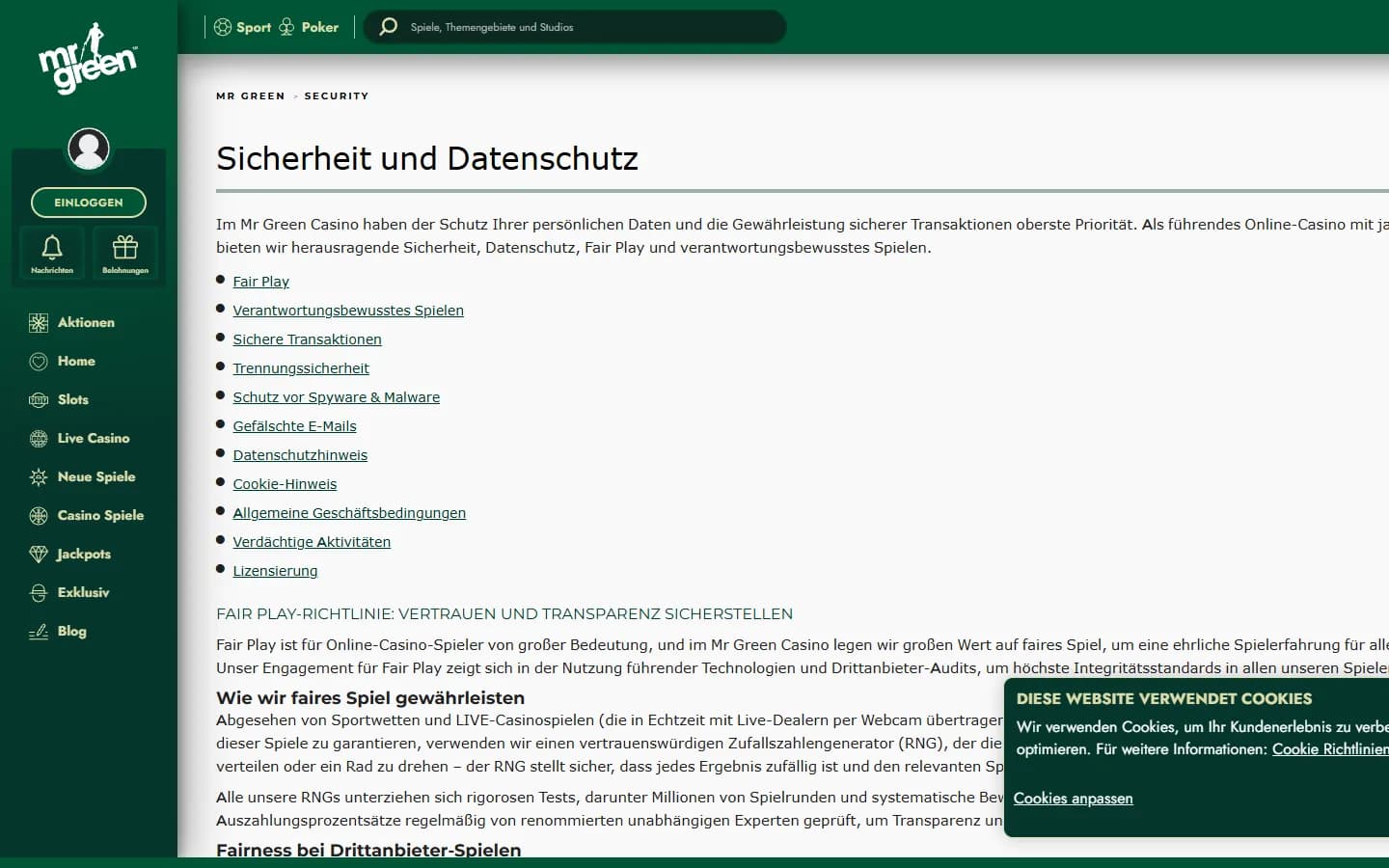Open Casino Spiele from the sidebar
Screen dimensions: 1389x868
pos(100,515)
